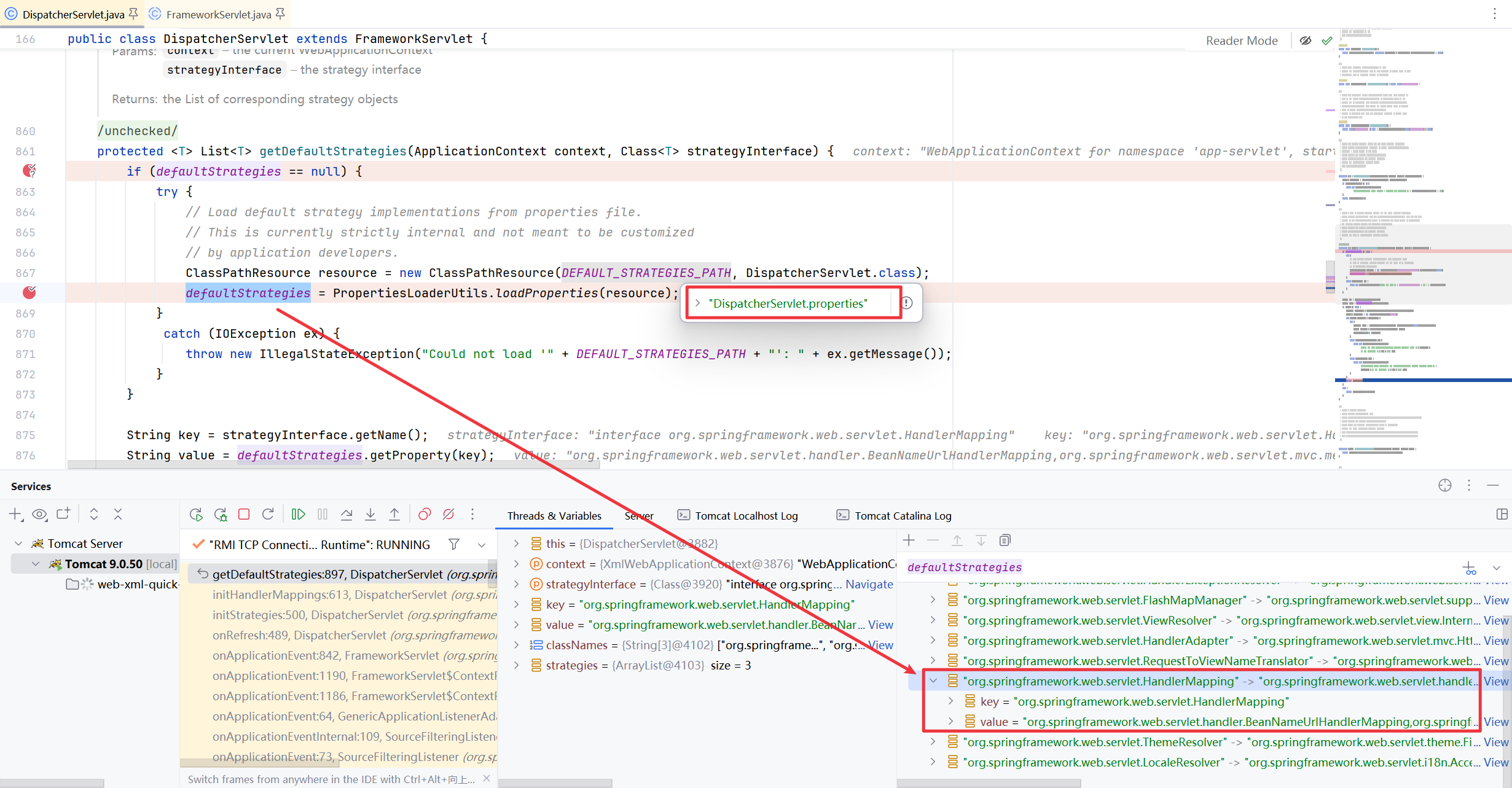The image size is (1512, 788).
Task: Click the Stop button in debug toolbar
Action: pyautogui.click(x=244, y=515)
